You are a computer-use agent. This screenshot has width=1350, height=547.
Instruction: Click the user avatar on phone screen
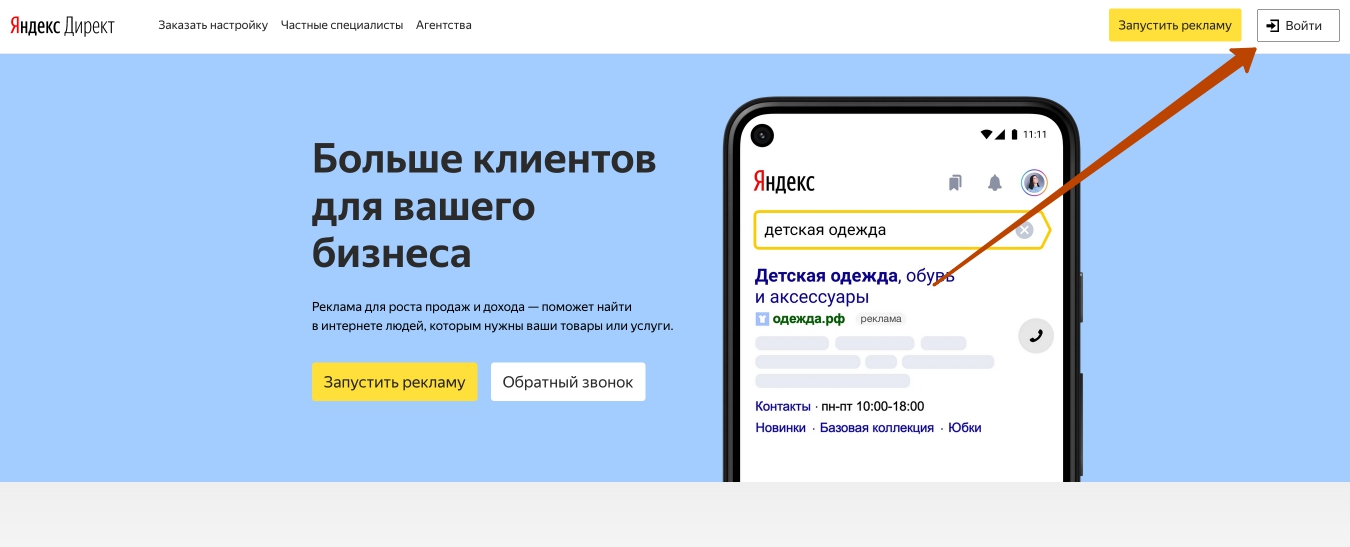click(x=1033, y=182)
